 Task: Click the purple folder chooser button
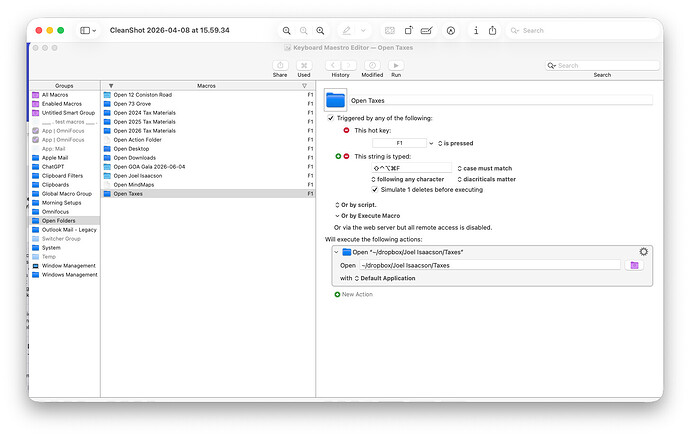click(x=634, y=265)
